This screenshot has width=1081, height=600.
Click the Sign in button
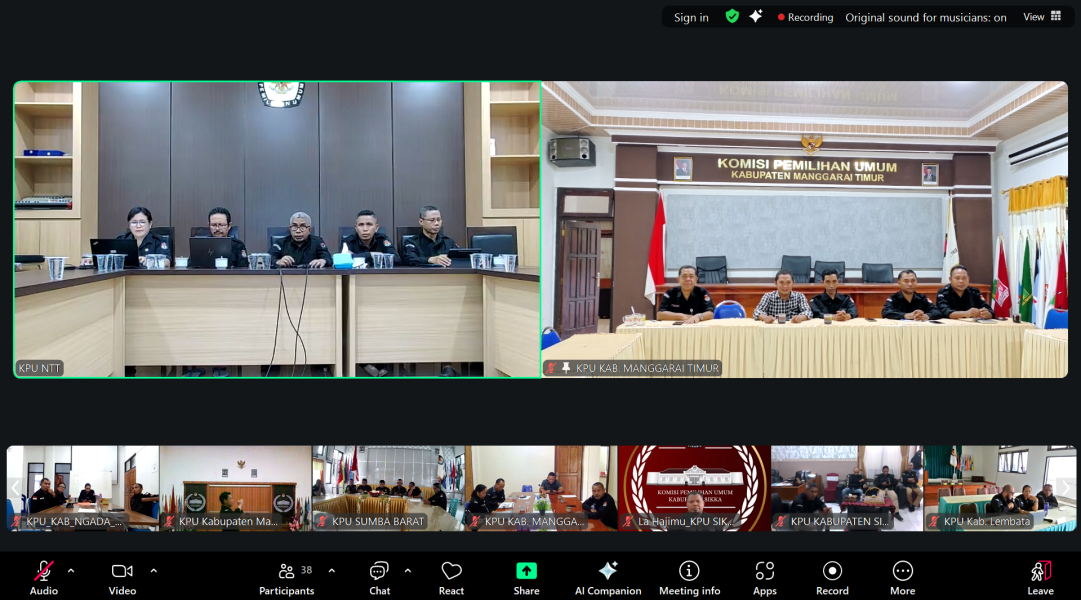(x=691, y=17)
